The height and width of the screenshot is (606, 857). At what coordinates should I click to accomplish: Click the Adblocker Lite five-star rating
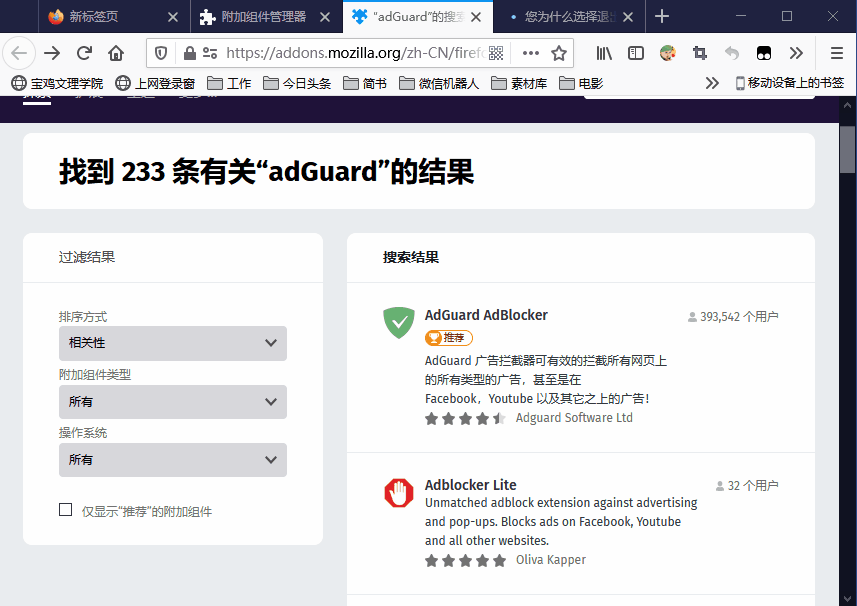[465, 561]
